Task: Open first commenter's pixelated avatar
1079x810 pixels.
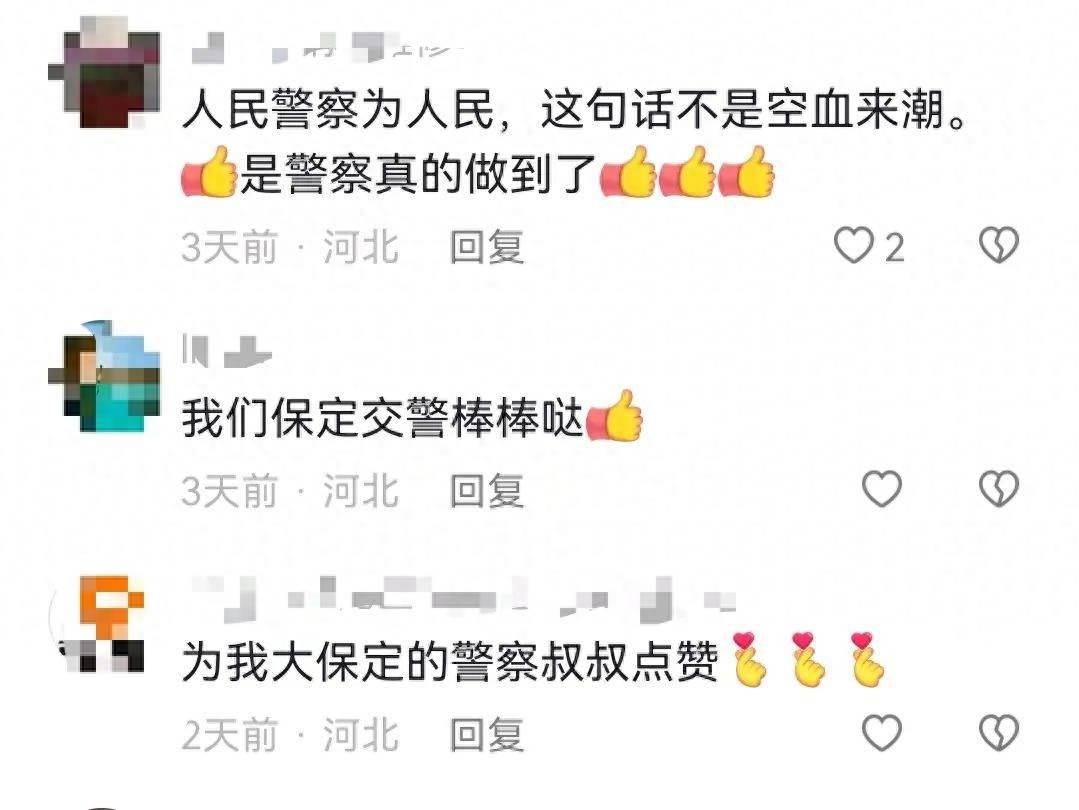Action: pyautogui.click(x=105, y=73)
